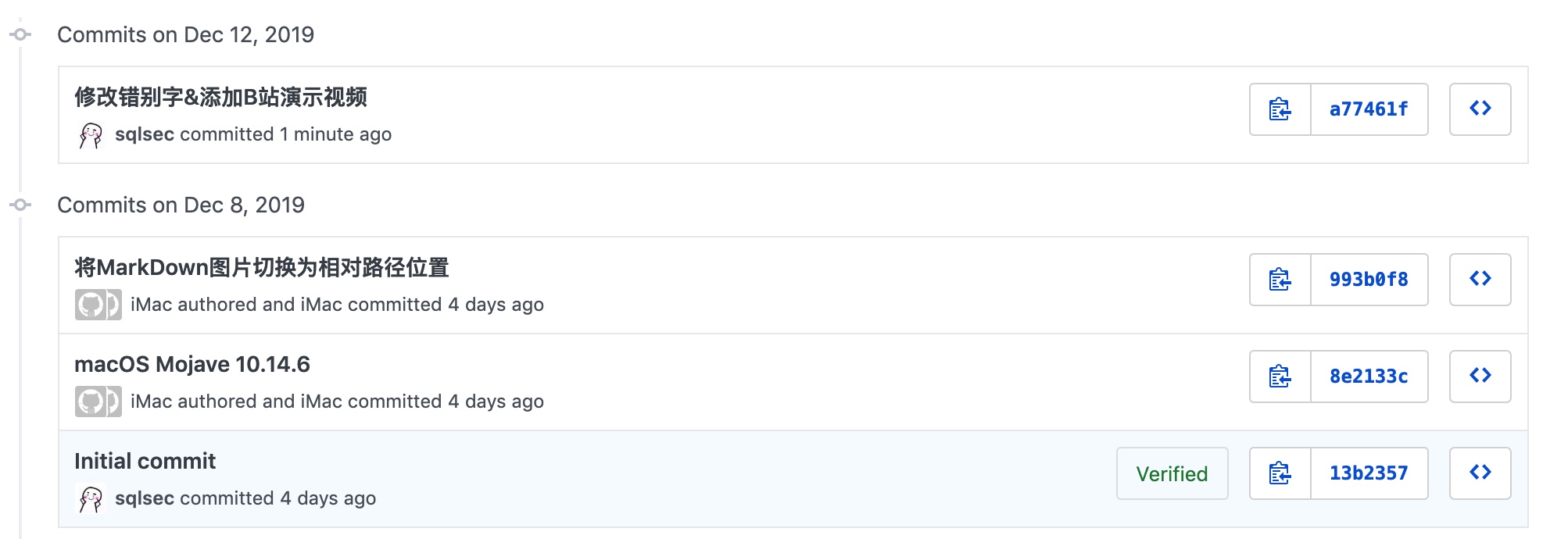
Task: Click sqlsec avatar on the Initial commit
Action: [x=91, y=498]
